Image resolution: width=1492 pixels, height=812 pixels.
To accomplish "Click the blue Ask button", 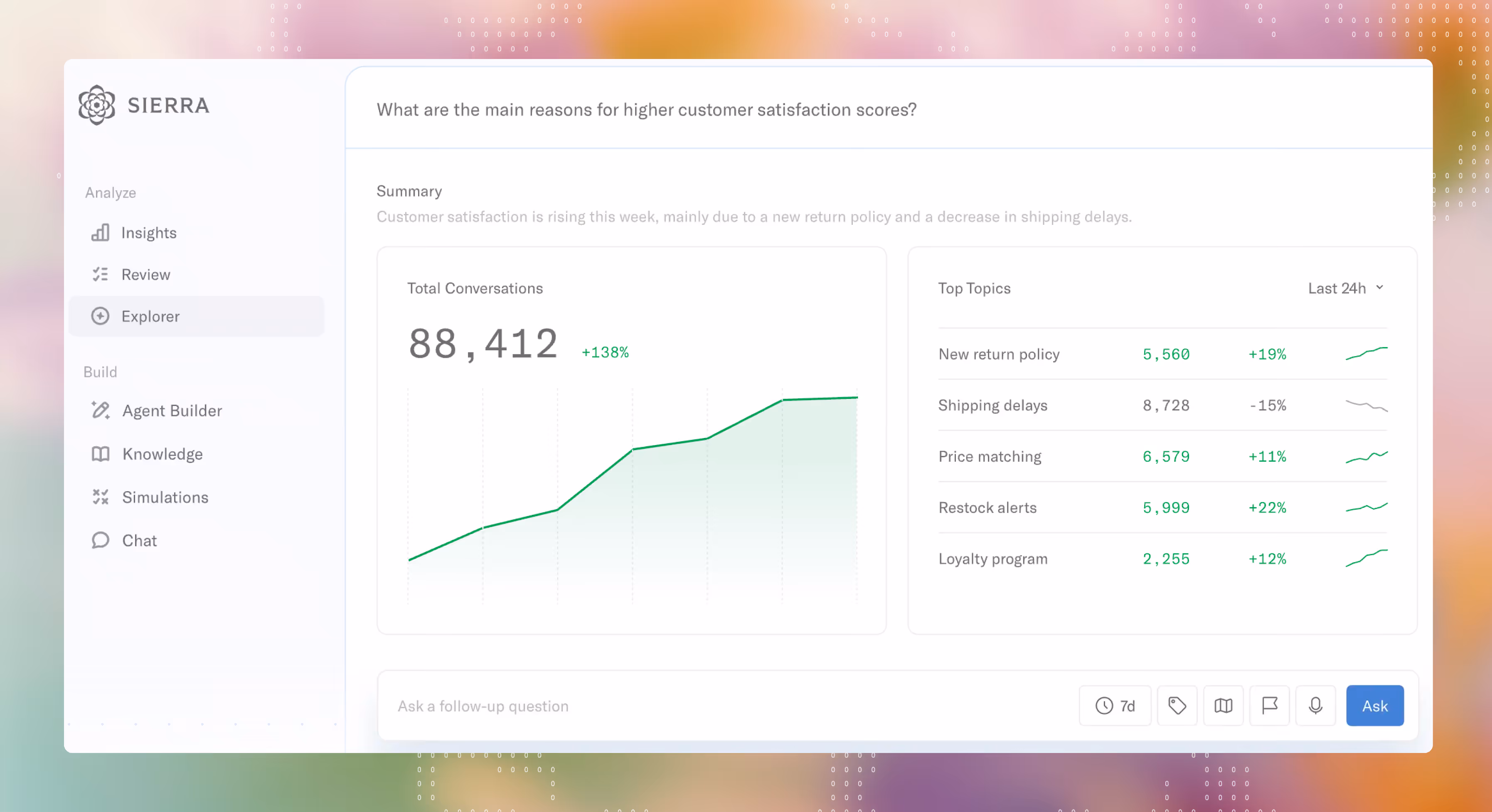I will click(1375, 706).
